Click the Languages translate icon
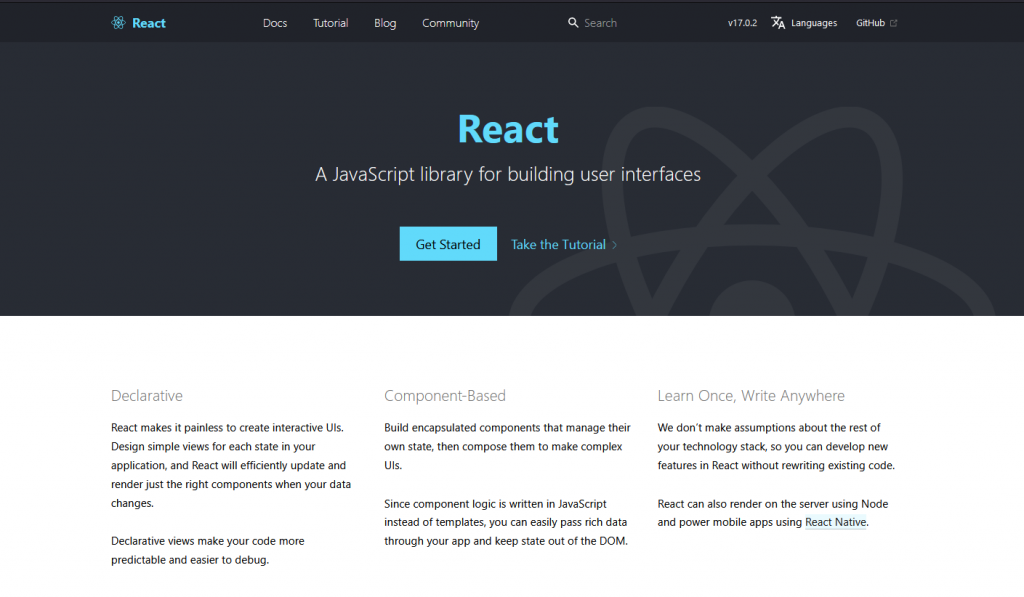 point(778,23)
